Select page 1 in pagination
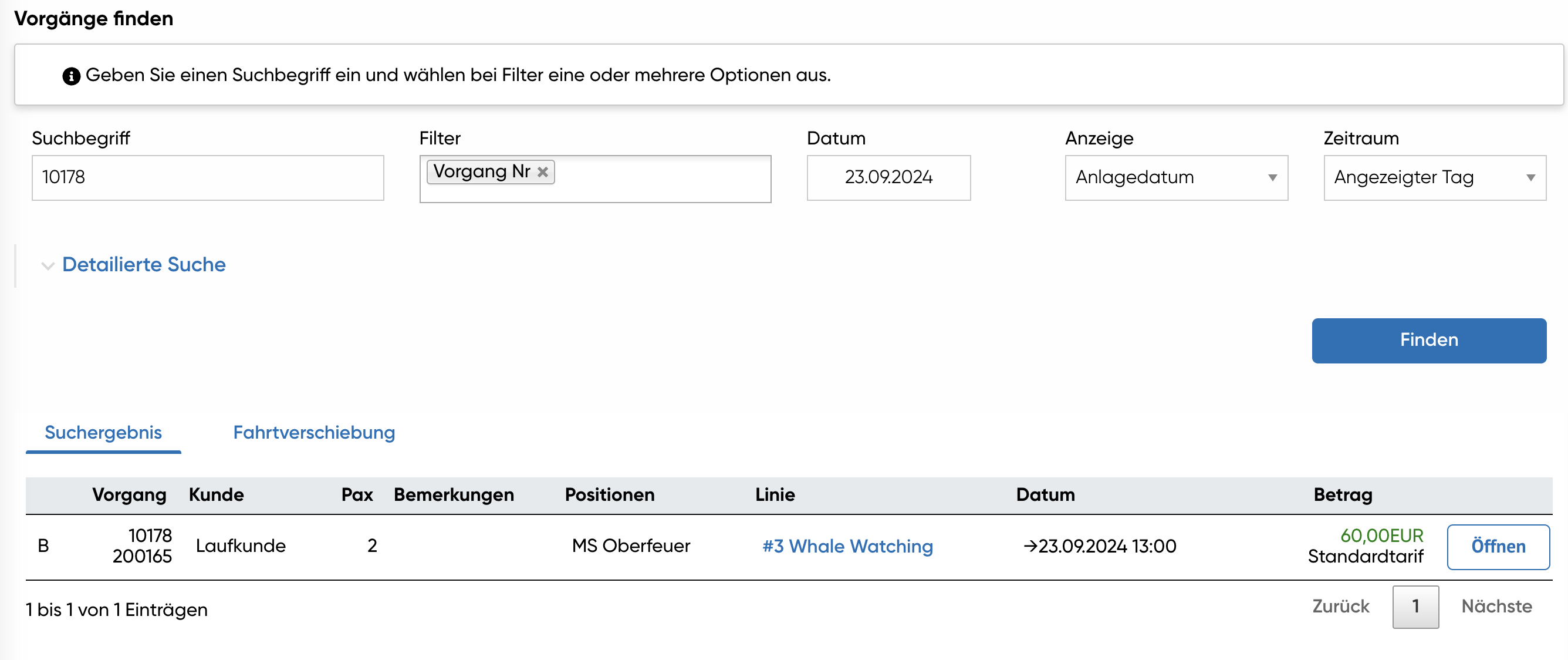Screen dimensions: 1568x660 tap(1415, 607)
